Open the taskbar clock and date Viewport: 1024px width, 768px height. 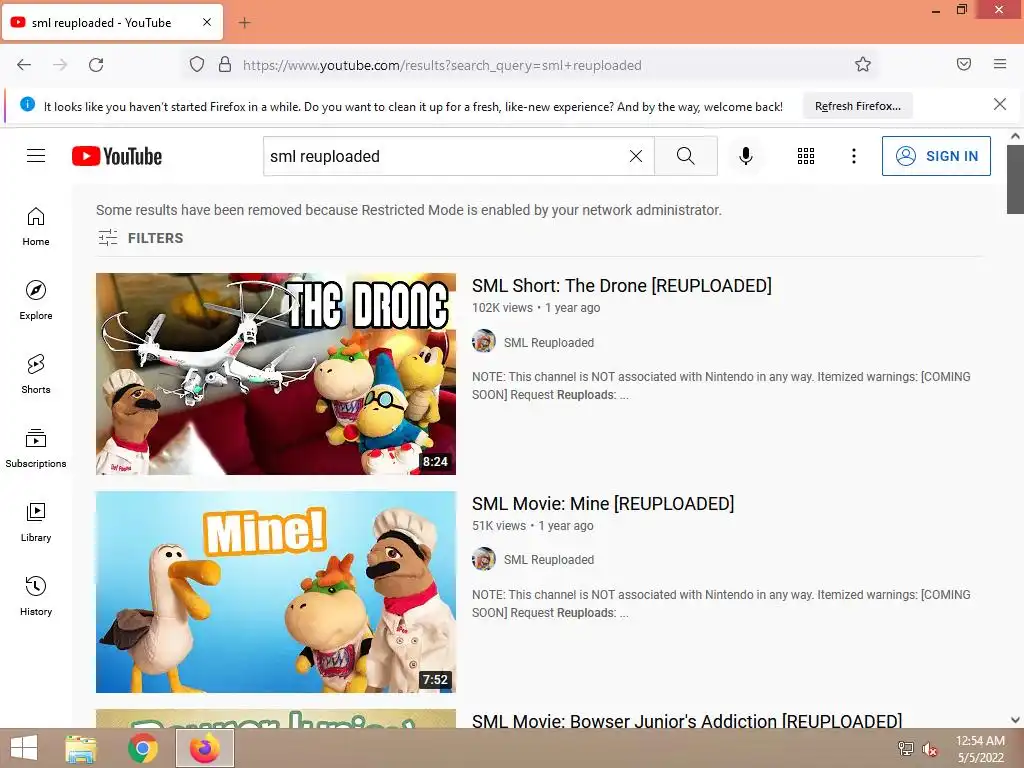click(980, 749)
